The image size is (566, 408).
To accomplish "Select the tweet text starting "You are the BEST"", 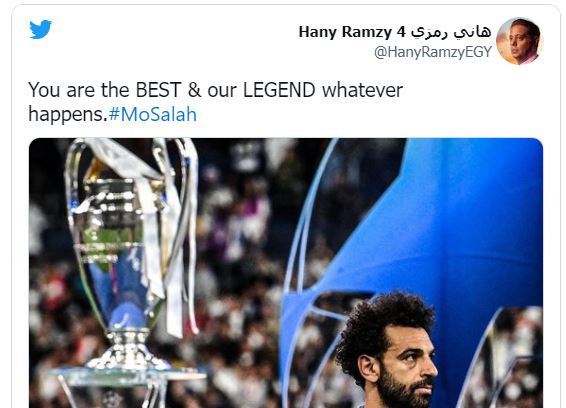I will pyautogui.click(x=215, y=102).
